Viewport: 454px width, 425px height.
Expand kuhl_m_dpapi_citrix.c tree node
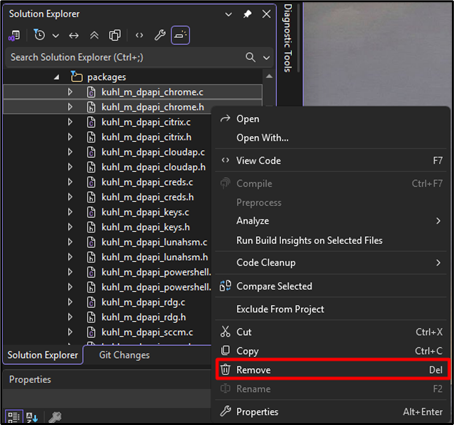[x=70, y=122]
